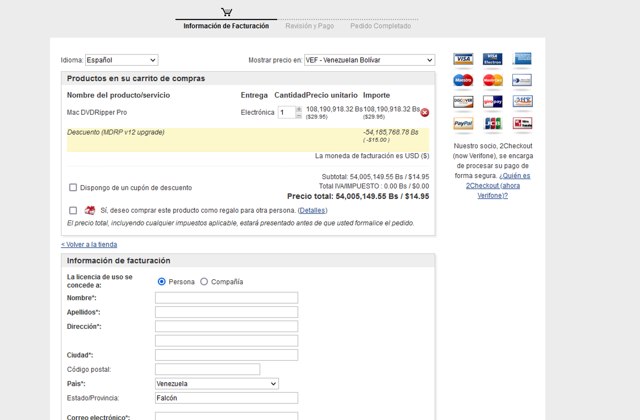Click the MasterCard logo
The image size is (640, 420).
(x=493, y=80)
